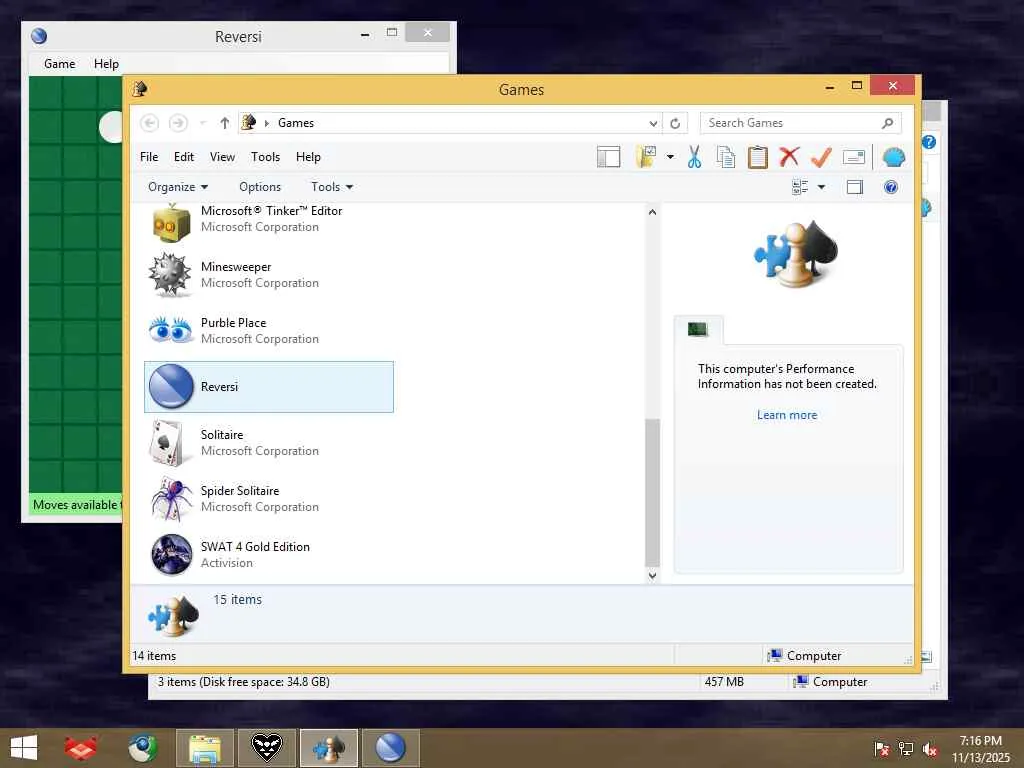Click the Options command bar button
This screenshot has width=1024, height=768.
pos(260,187)
